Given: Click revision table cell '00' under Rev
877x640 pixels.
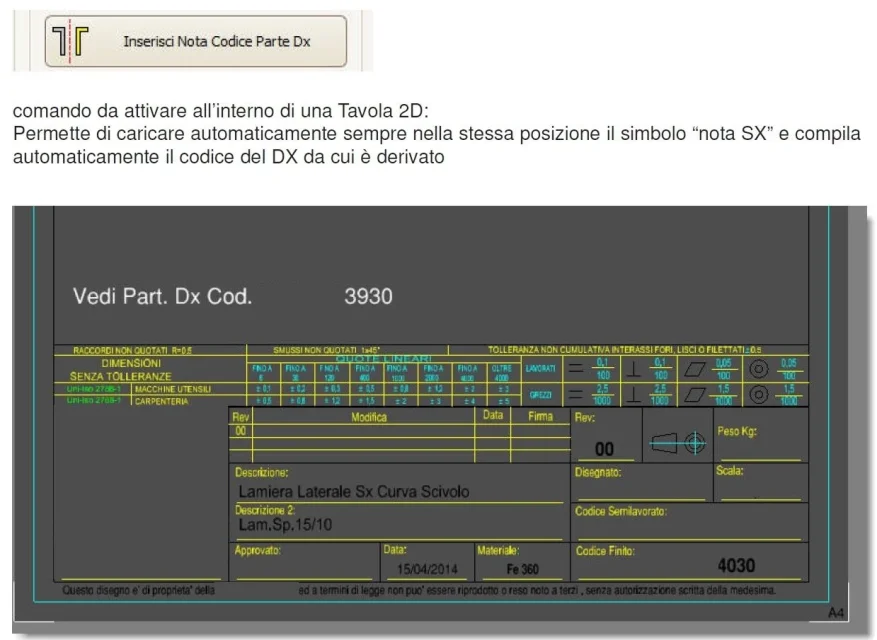Looking at the screenshot, I should 241,431.
